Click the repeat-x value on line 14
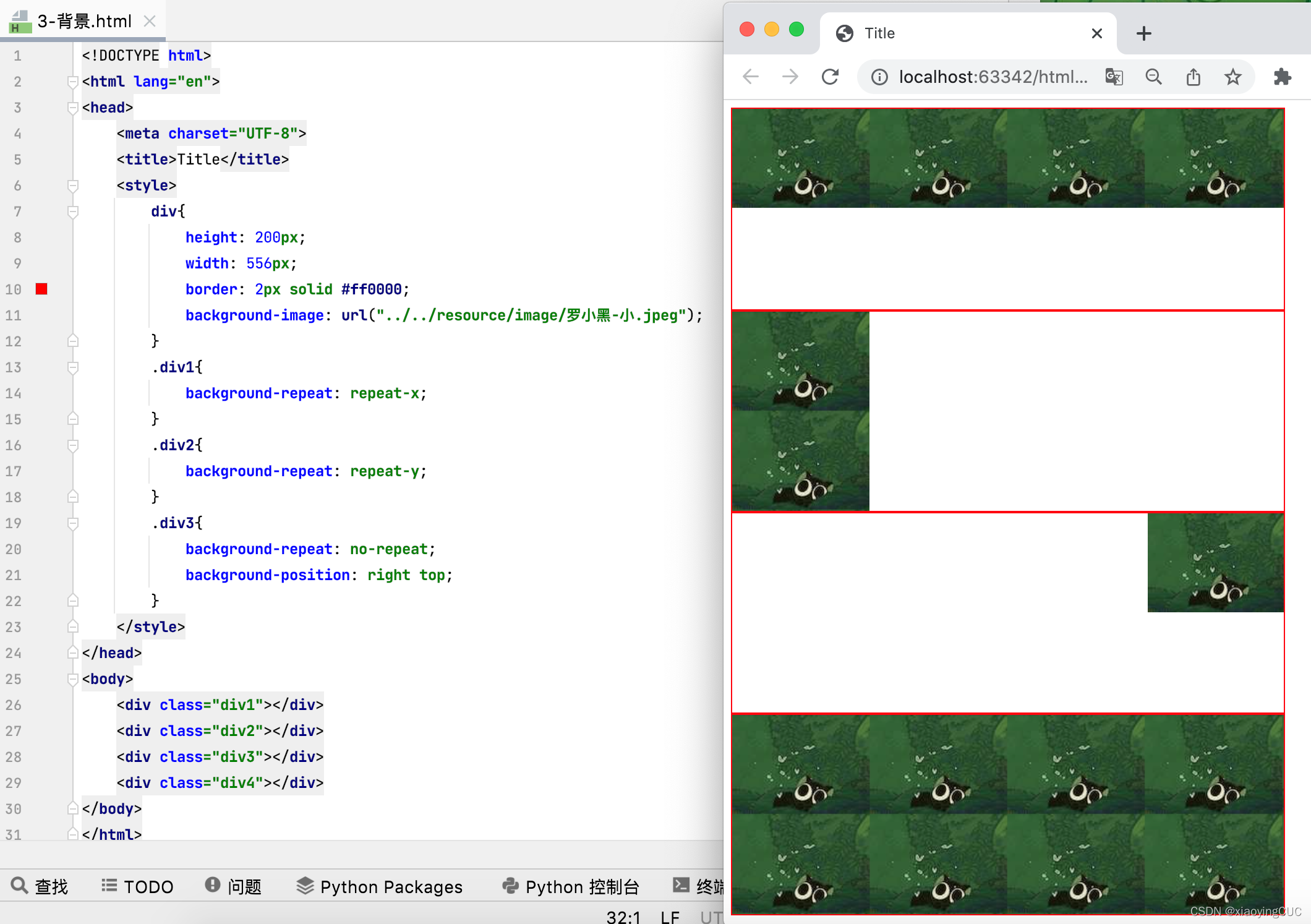The height and width of the screenshot is (924, 1311). point(386,393)
